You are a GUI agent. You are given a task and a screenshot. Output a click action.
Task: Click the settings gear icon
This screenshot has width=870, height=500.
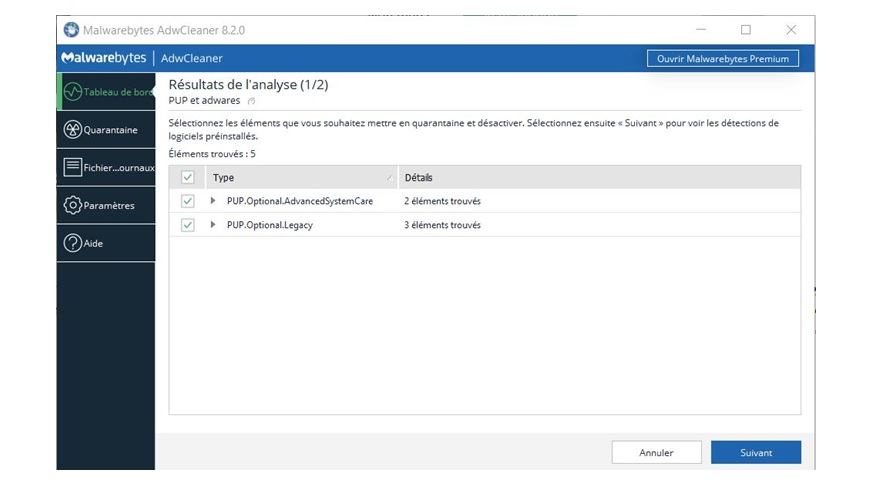coord(73,205)
